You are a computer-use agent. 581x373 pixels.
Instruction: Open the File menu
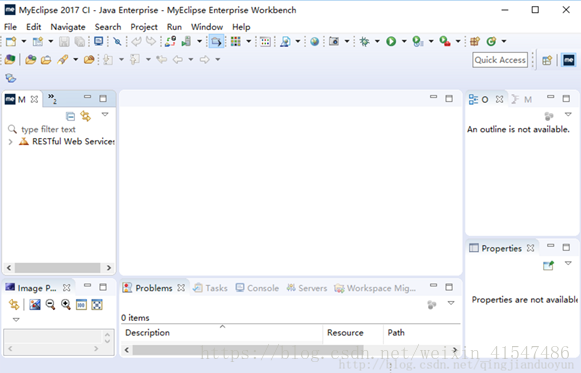pyautogui.click(x=10, y=27)
